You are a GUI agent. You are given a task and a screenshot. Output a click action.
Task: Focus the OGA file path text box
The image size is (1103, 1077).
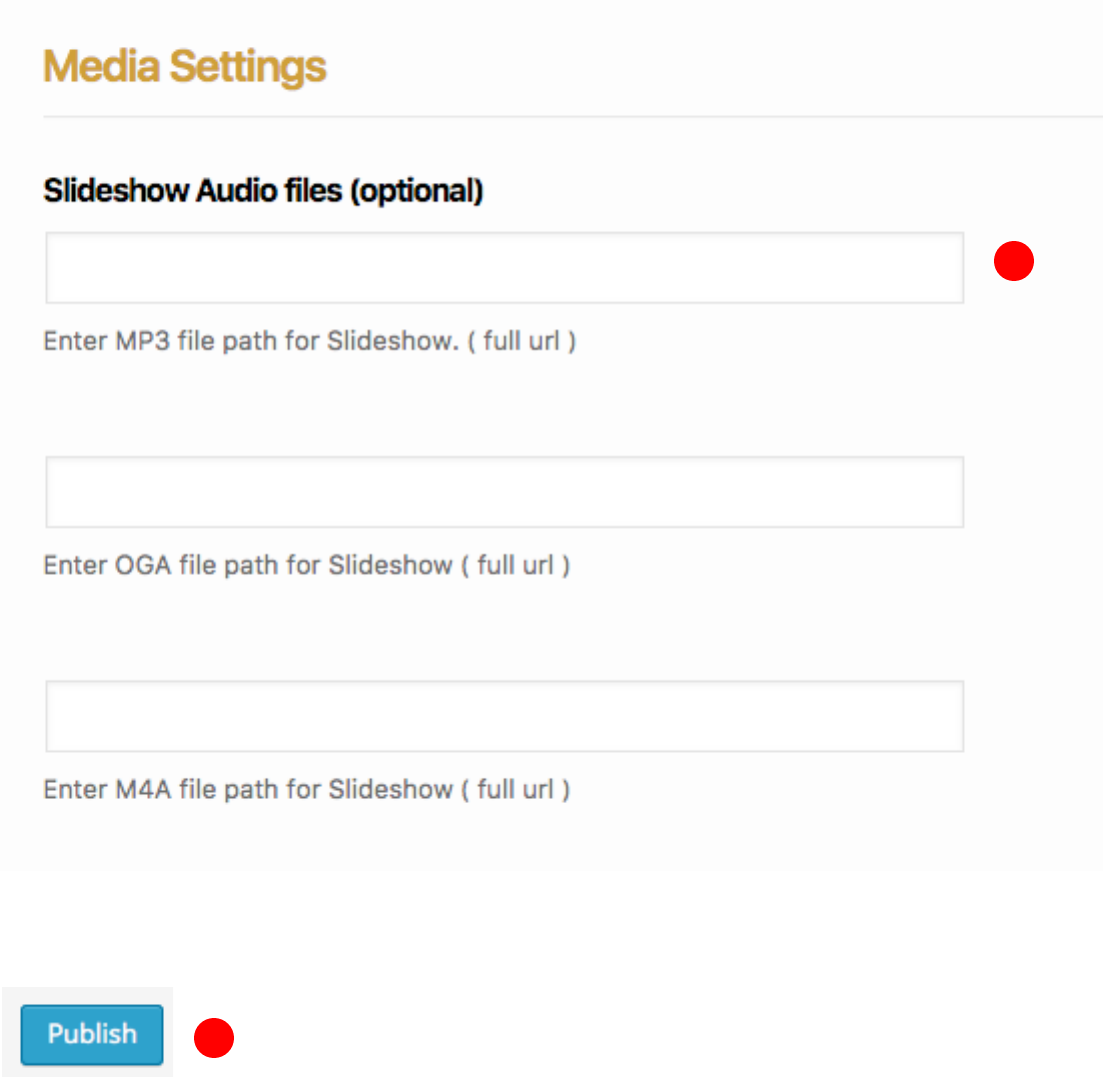click(504, 492)
